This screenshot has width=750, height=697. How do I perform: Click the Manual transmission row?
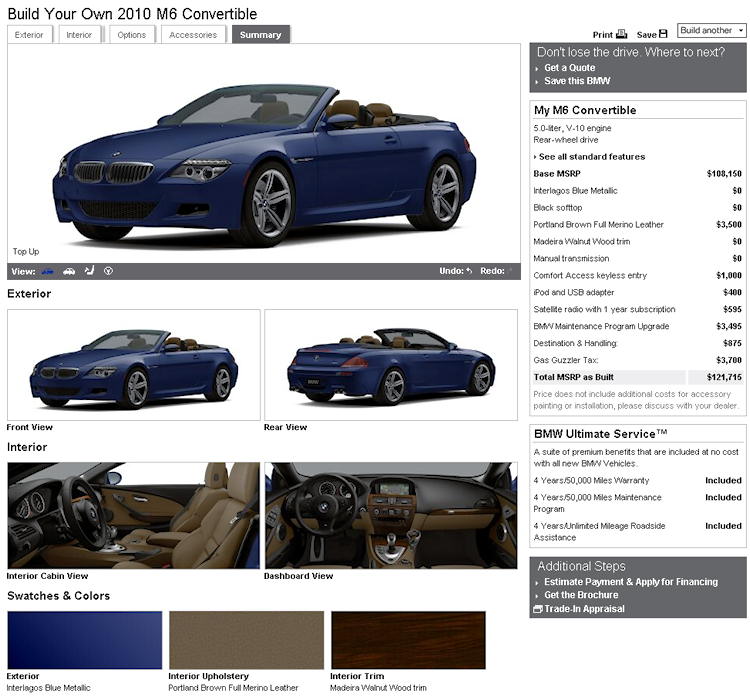[638, 259]
